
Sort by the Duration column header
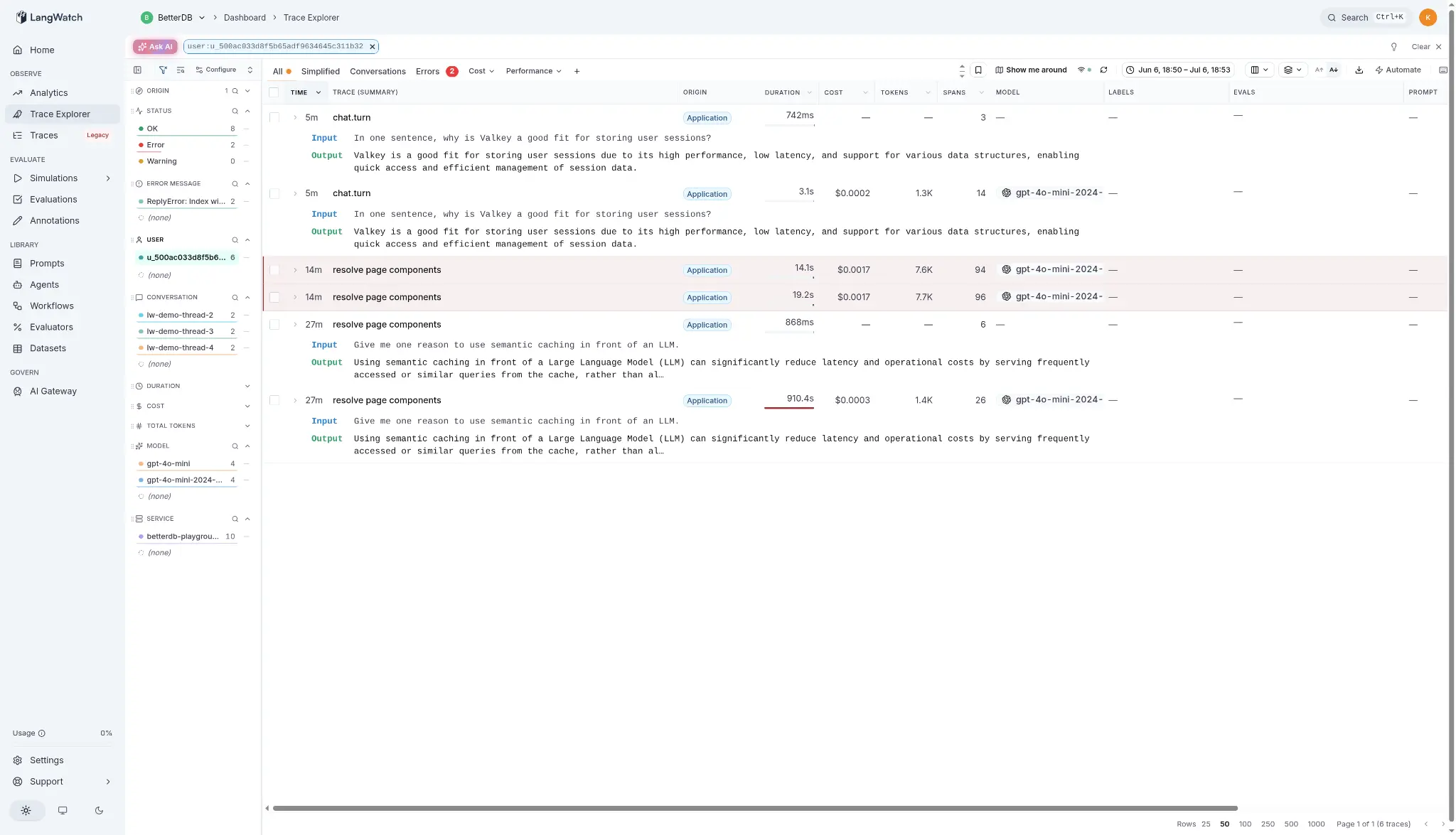tap(782, 92)
